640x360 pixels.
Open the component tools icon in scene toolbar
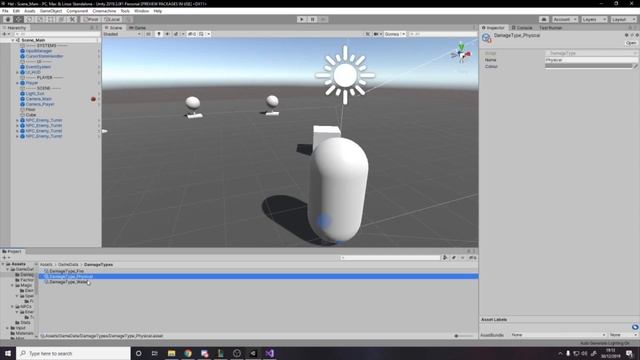click(368, 34)
